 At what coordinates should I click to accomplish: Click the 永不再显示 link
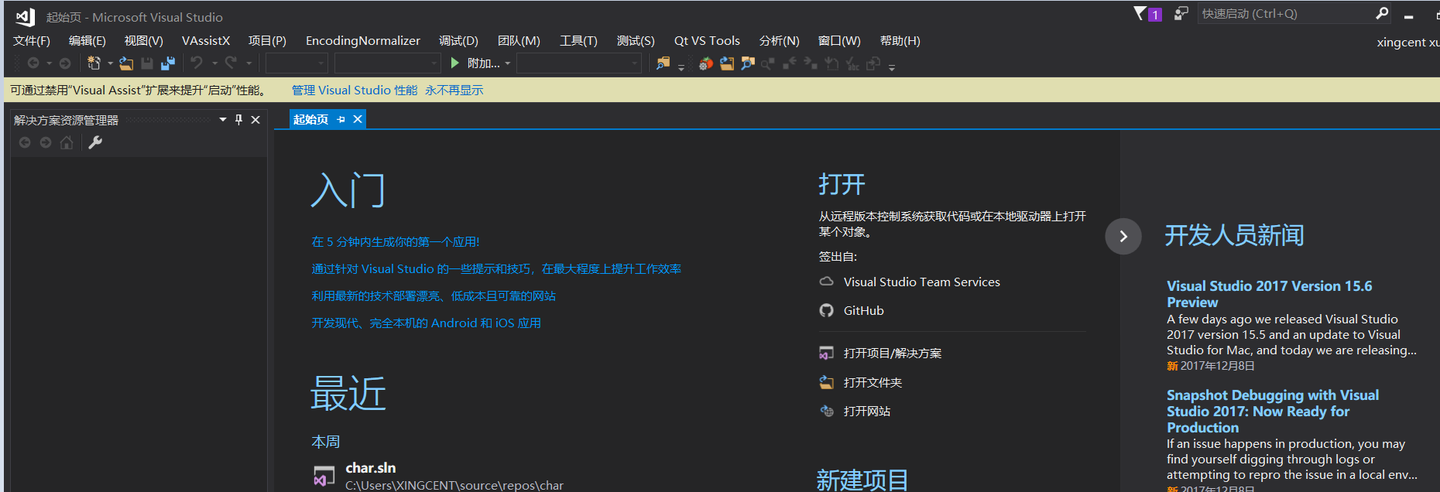click(454, 90)
